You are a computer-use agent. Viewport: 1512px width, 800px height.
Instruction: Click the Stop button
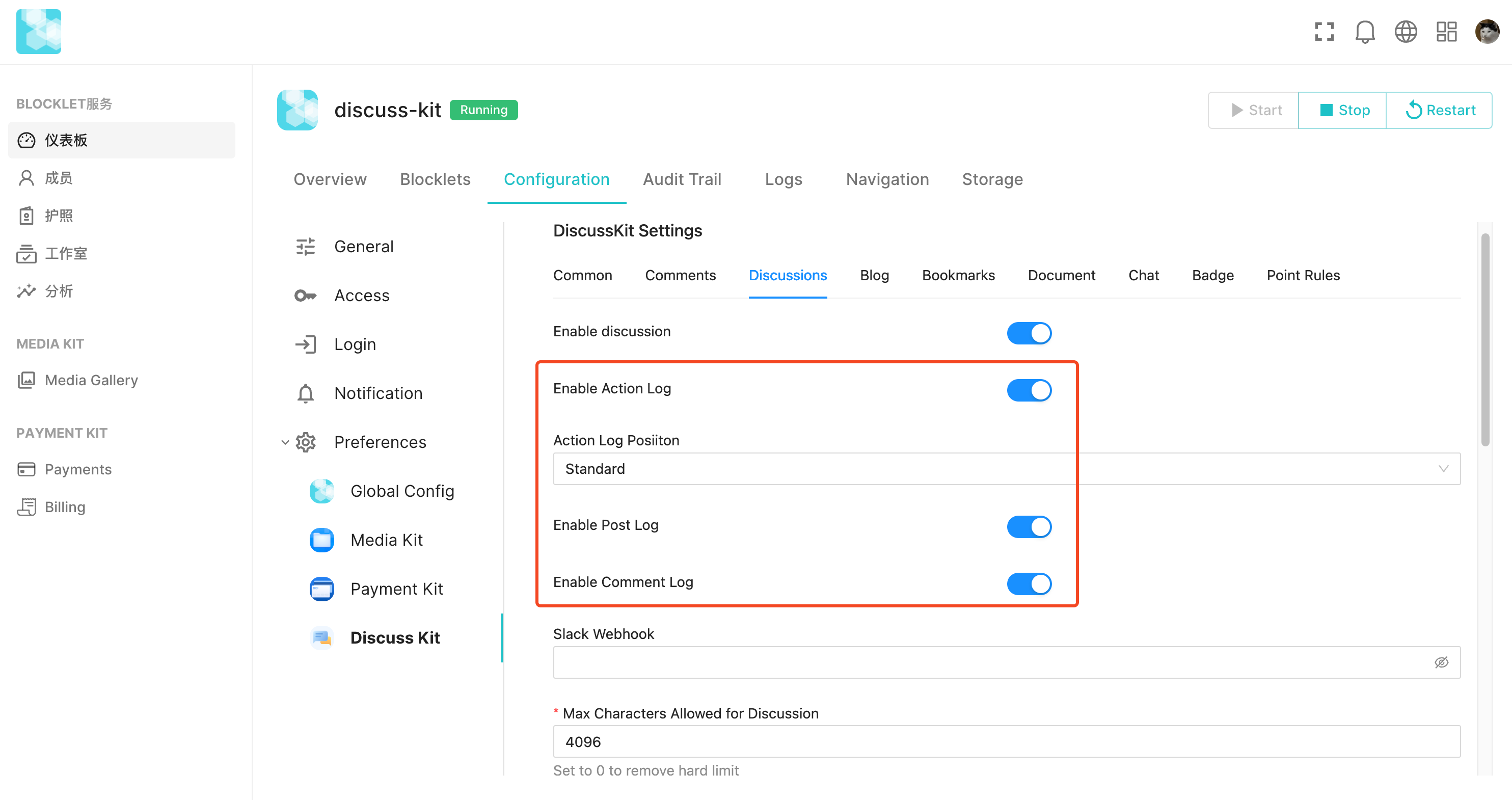click(1343, 111)
